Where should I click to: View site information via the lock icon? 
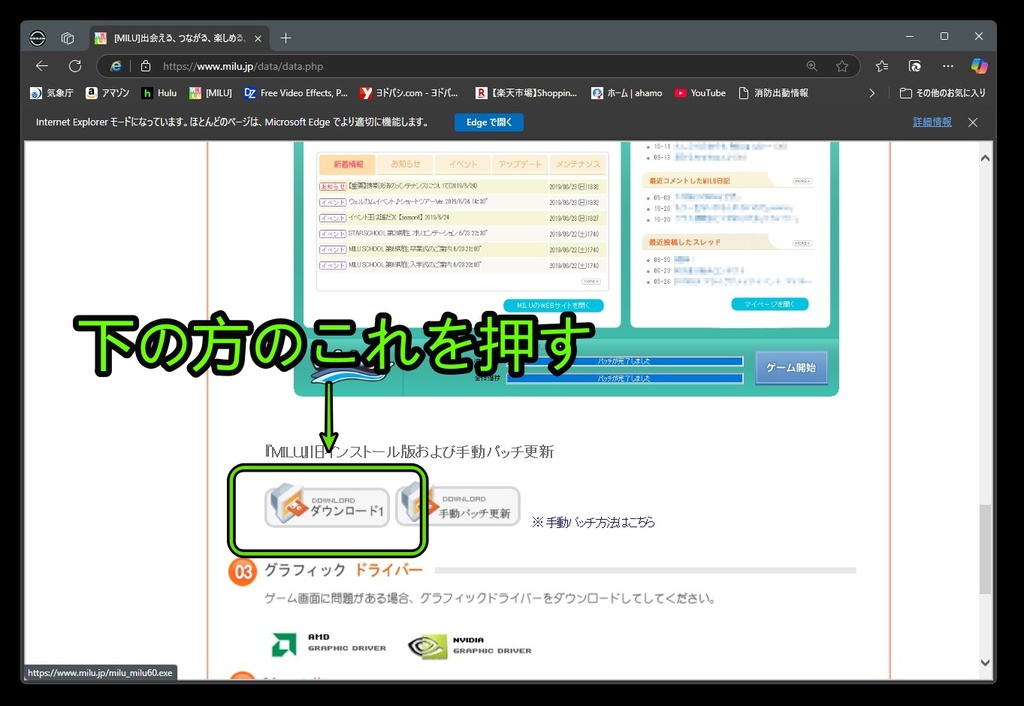click(x=146, y=66)
